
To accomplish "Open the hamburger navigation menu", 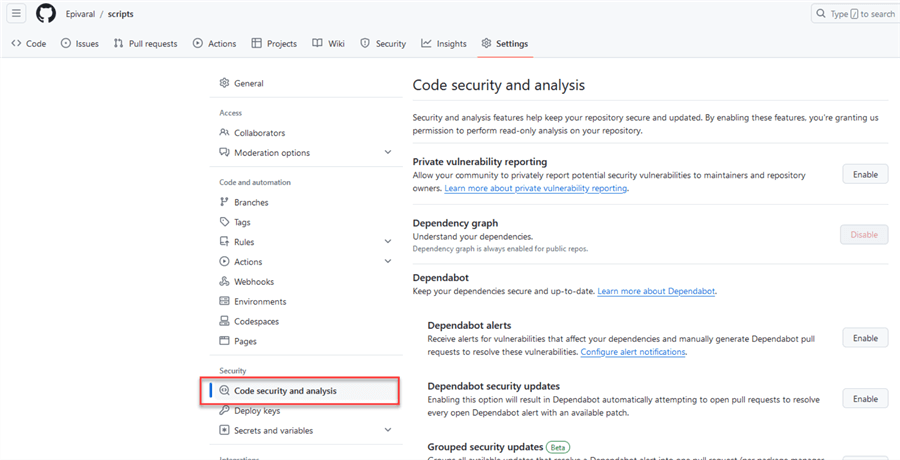I will point(17,14).
